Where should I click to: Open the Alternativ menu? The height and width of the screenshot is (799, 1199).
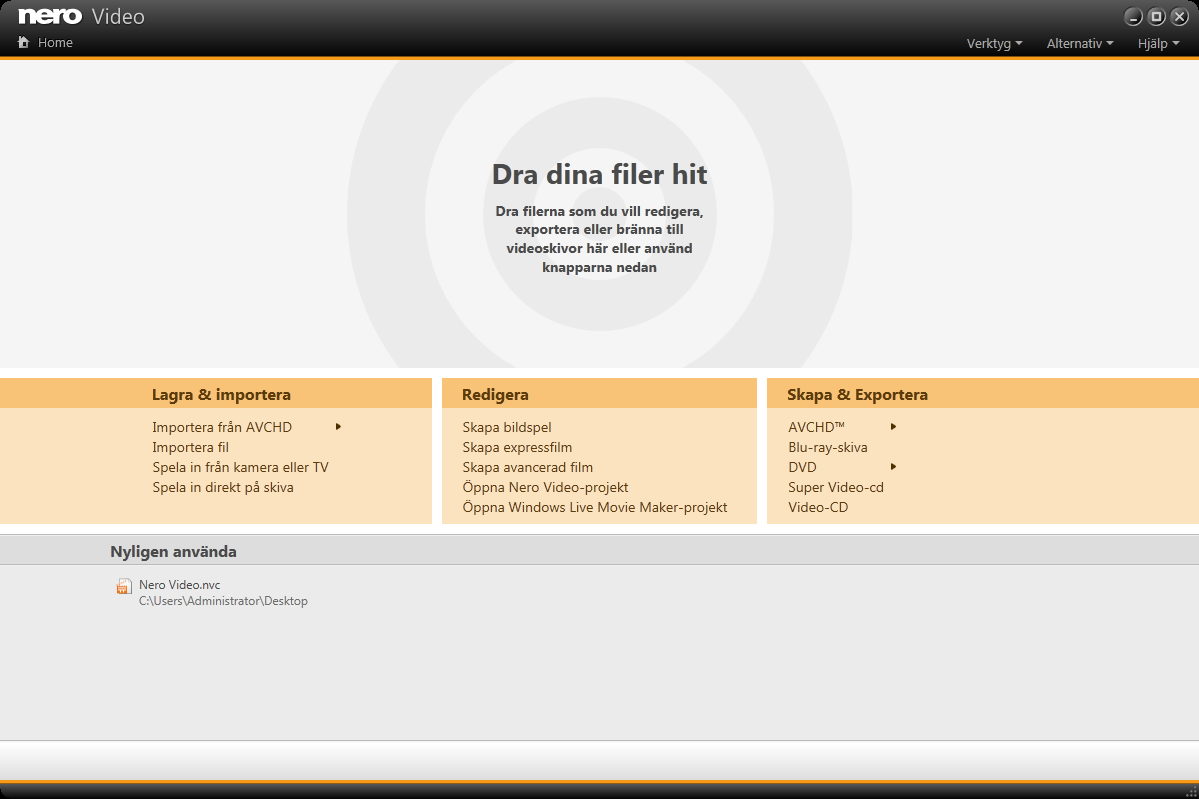pyautogui.click(x=1080, y=44)
